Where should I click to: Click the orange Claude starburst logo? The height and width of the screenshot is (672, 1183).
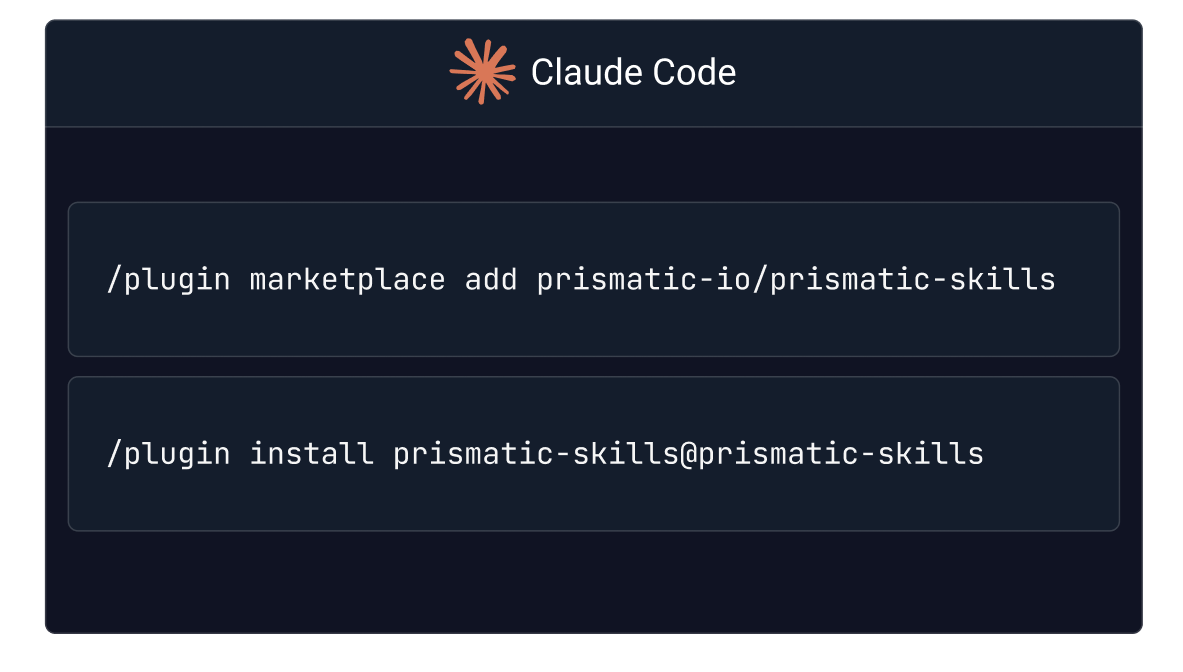(x=483, y=72)
